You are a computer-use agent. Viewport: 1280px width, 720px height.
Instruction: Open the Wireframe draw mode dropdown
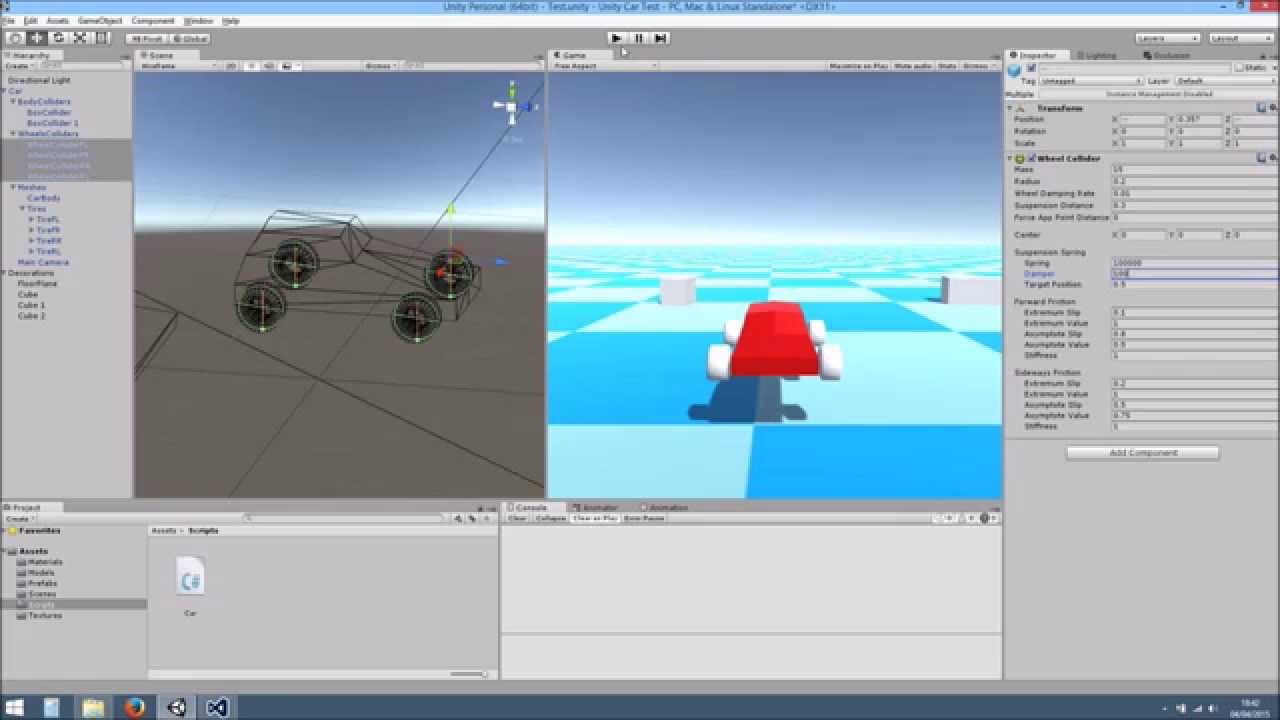[179, 66]
